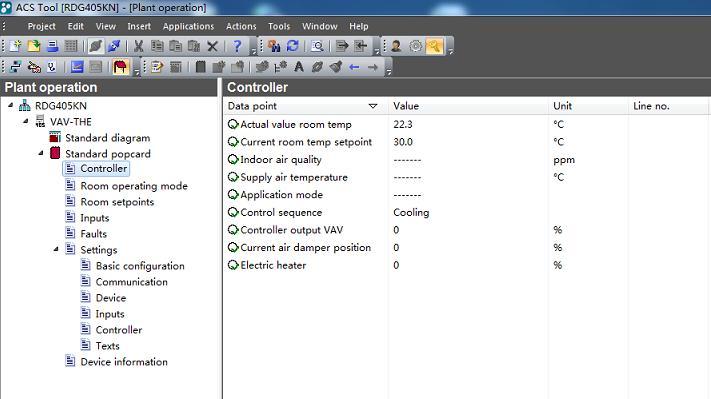Click the grid table icon in toolbar

point(71,46)
